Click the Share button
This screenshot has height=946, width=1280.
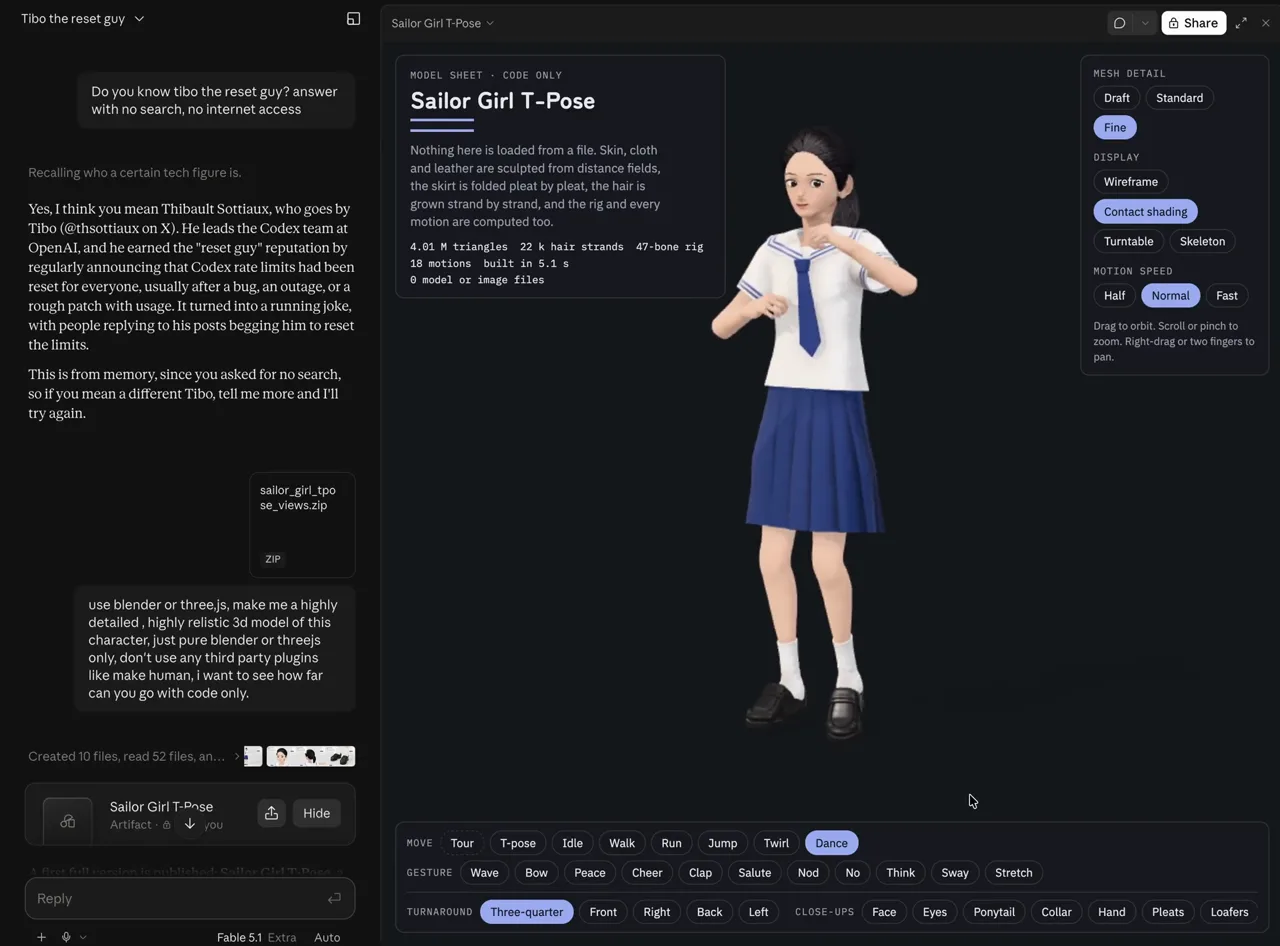[1194, 23]
